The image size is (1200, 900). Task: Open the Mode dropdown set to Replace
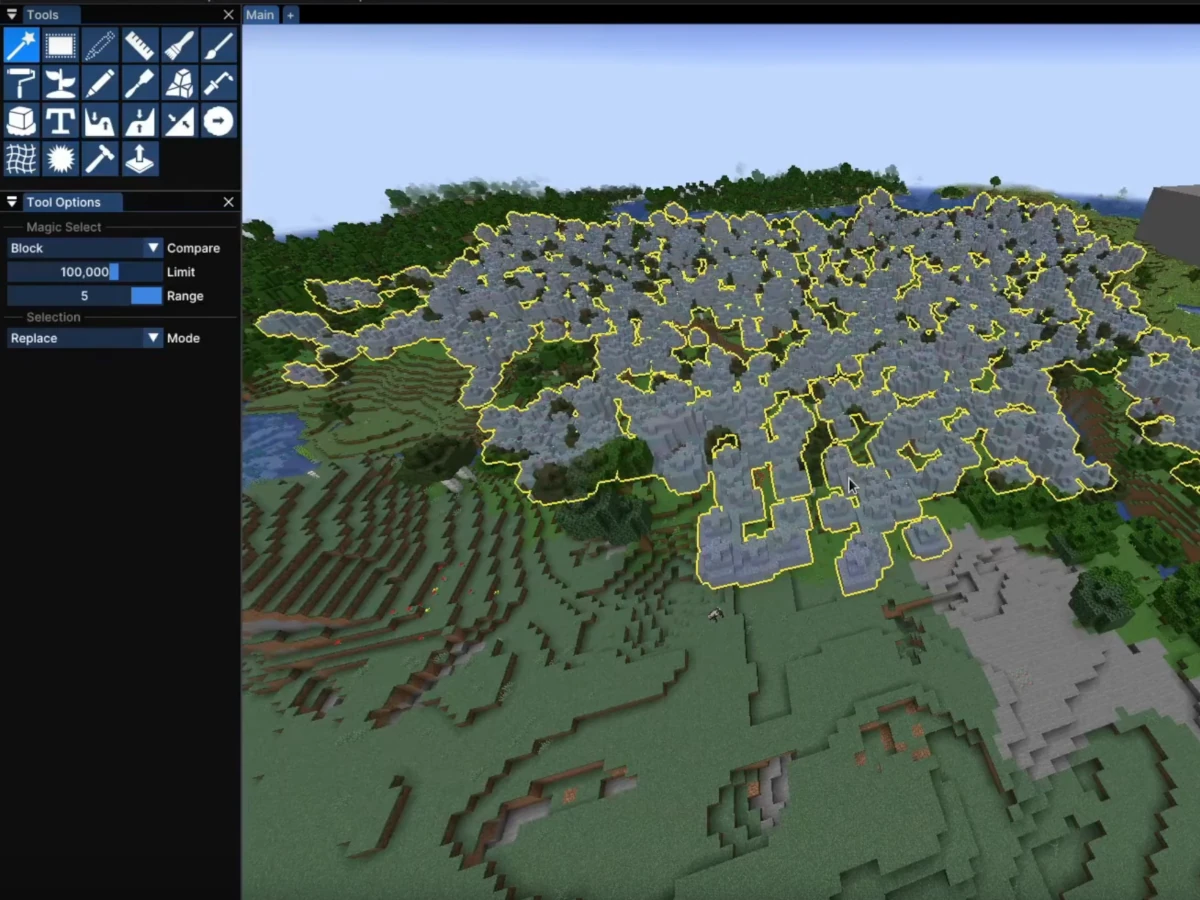(x=84, y=338)
